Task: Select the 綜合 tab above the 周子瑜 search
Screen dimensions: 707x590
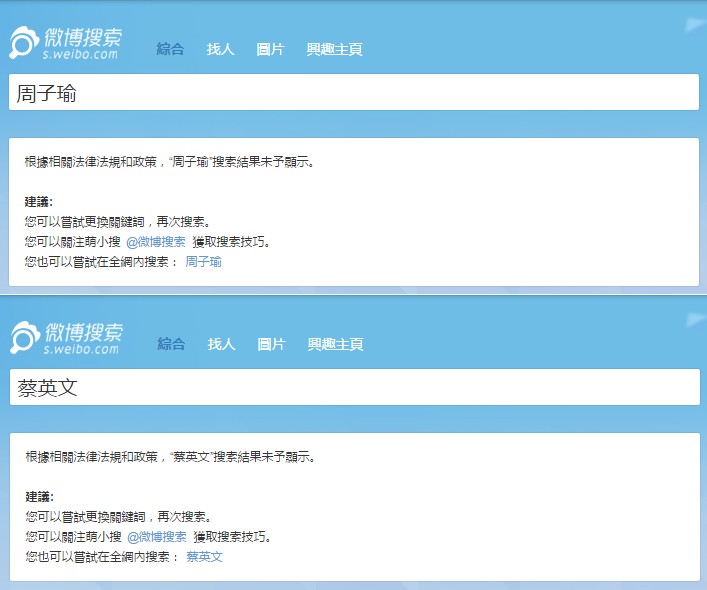Action: click(x=170, y=49)
